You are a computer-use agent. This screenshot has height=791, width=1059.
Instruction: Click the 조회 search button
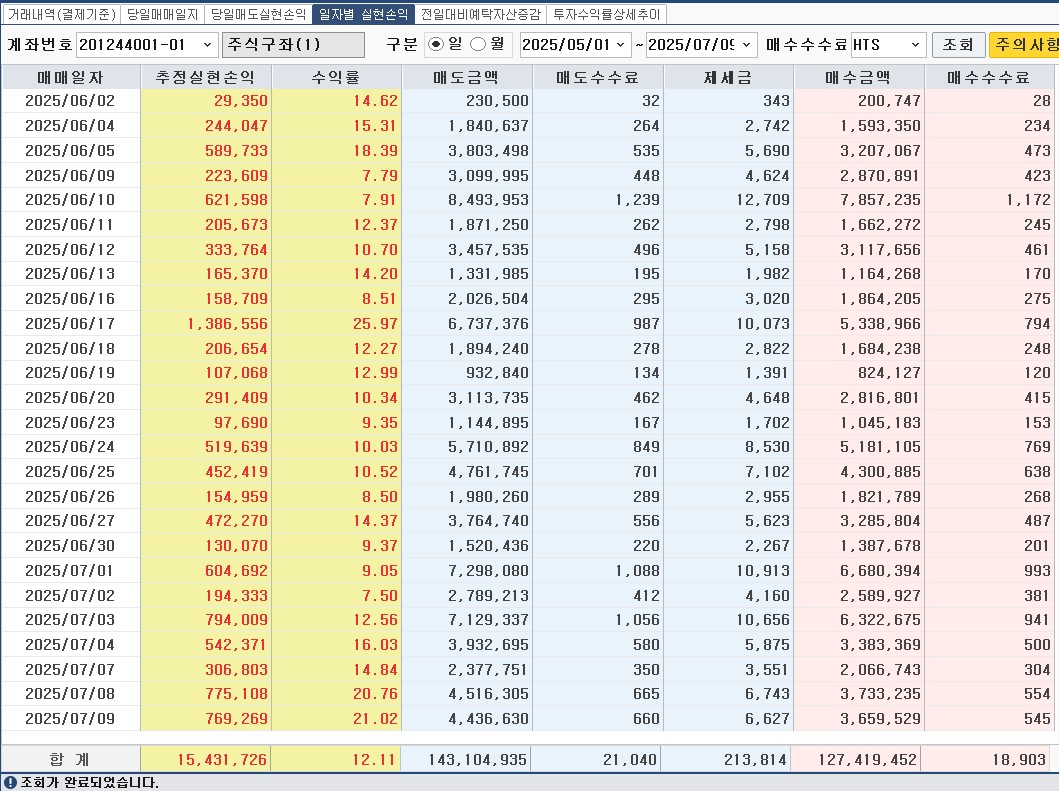point(957,45)
